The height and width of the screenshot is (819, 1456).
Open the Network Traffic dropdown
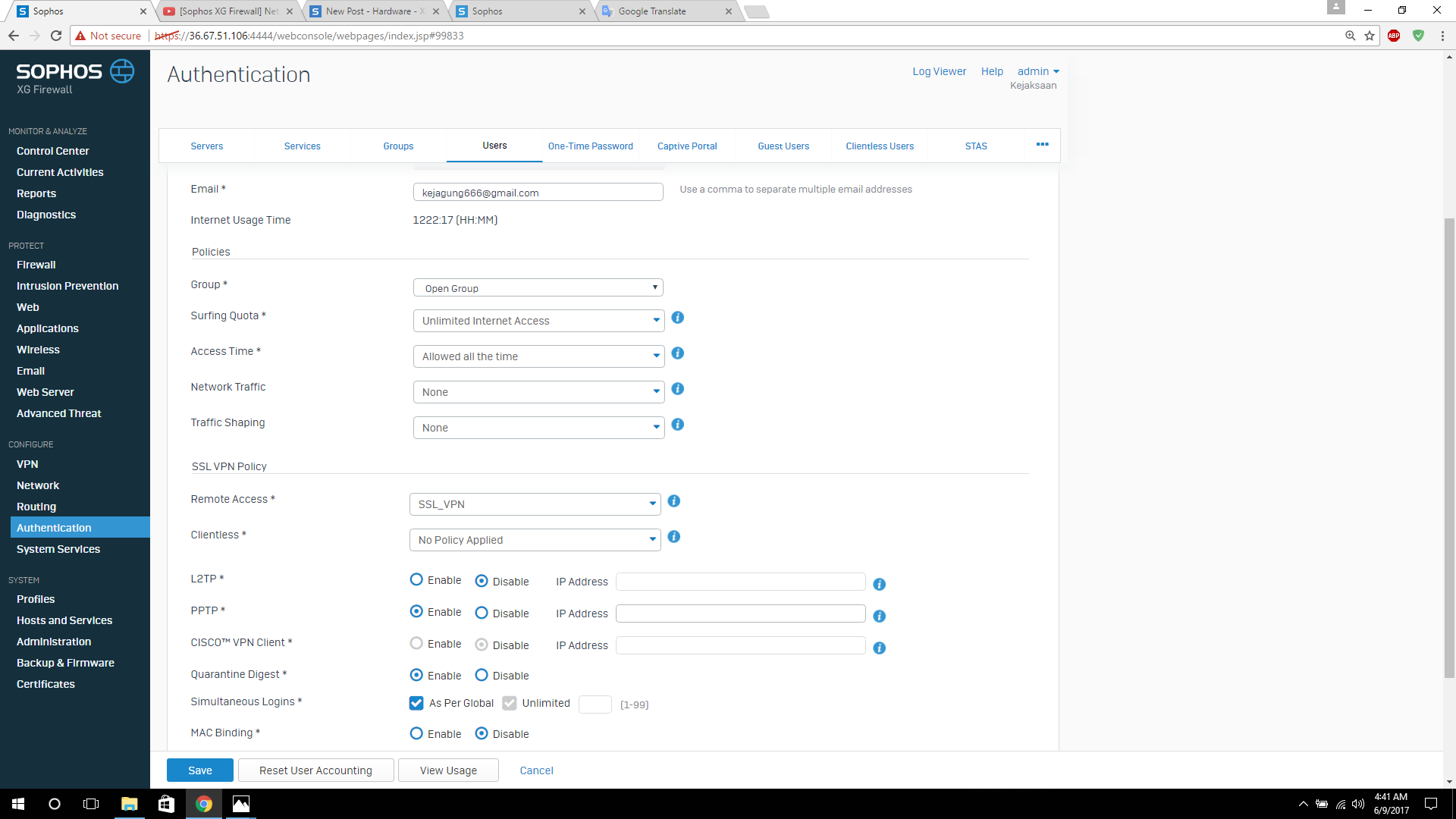click(x=538, y=392)
